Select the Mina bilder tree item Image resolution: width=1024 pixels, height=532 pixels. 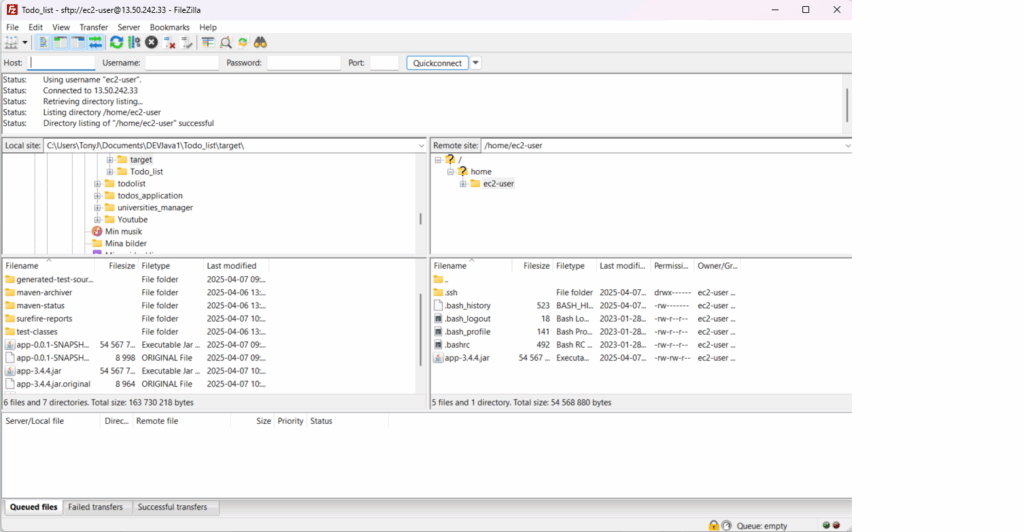pyautogui.click(x=125, y=243)
